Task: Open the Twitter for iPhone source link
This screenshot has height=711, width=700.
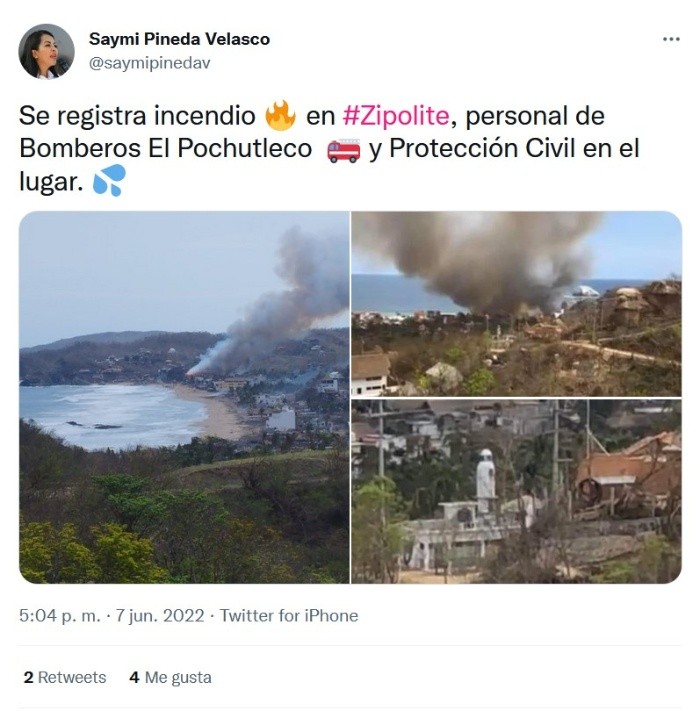Action: (289, 616)
